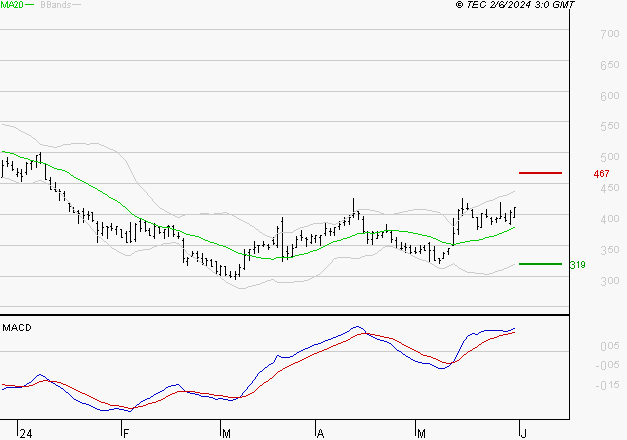Click the -015 MACD axis label
This screenshot has width=627, height=440.
pyautogui.click(x=607, y=385)
